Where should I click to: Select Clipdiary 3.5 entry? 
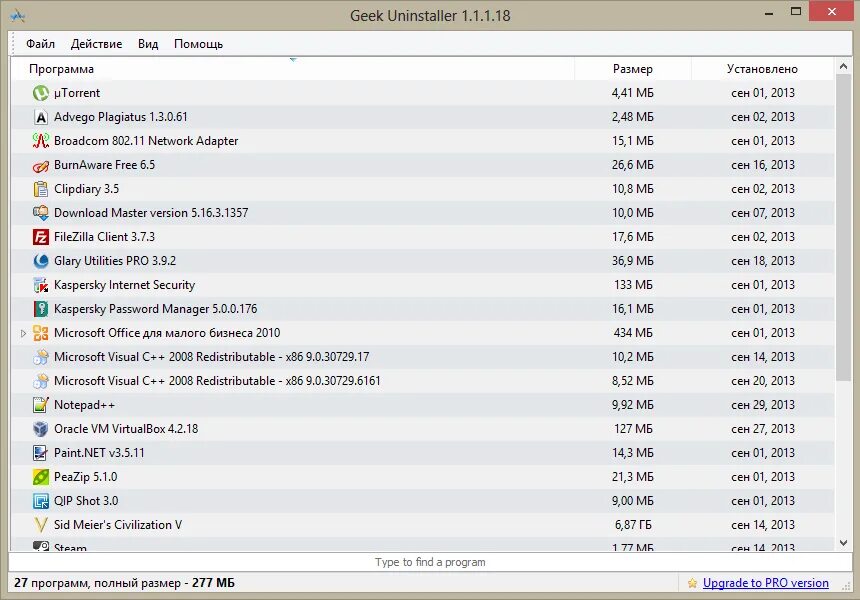(x=87, y=189)
